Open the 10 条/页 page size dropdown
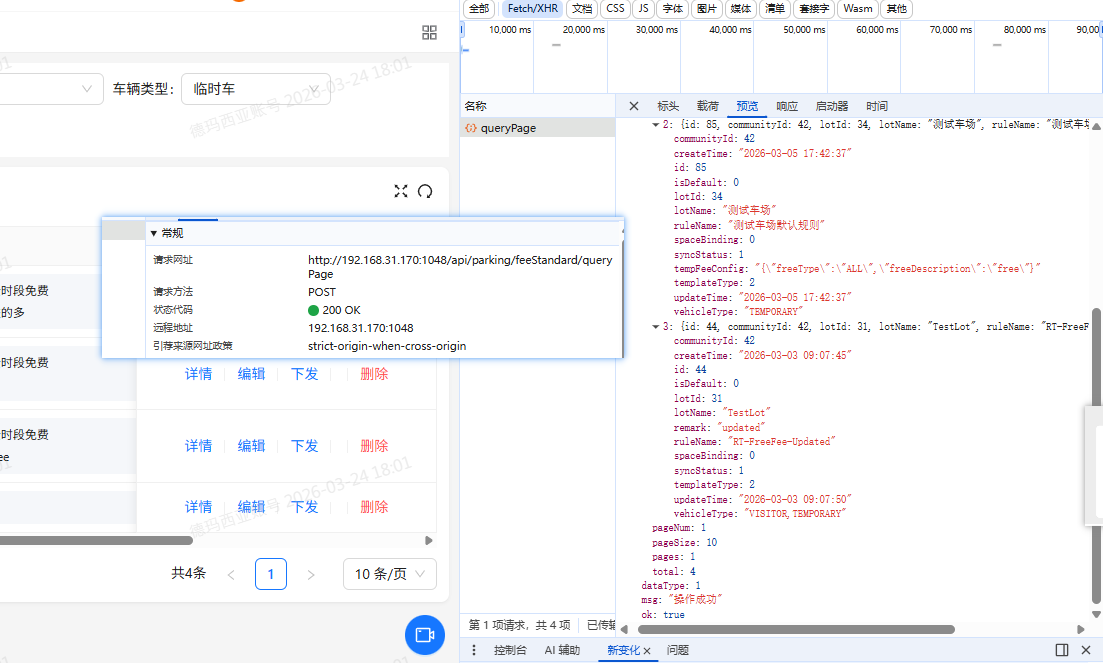The image size is (1103, 663). coord(390,574)
